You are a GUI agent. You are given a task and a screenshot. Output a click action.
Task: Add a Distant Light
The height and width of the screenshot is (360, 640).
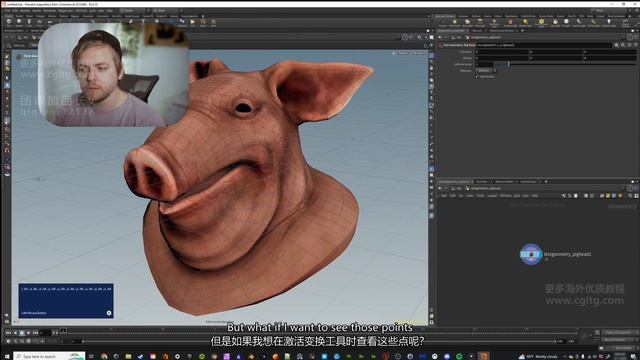pyautogui.click(x=525, y=23)
